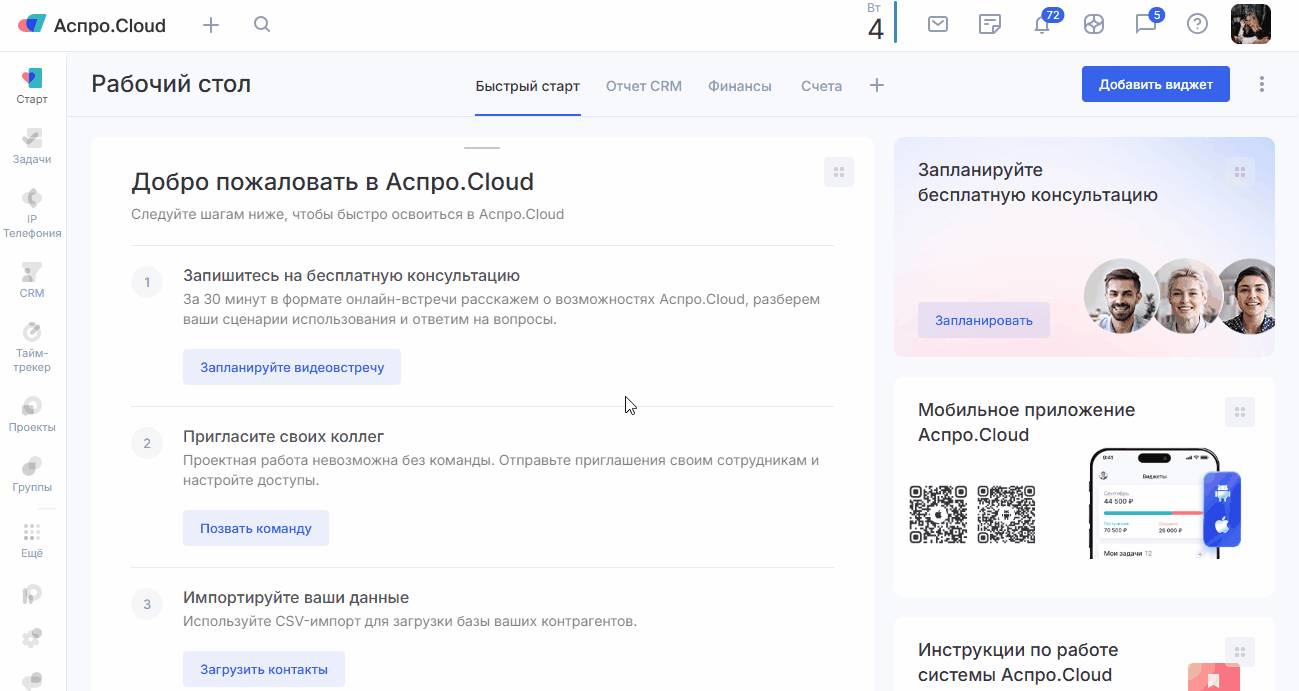Open the help question mark icon
The height and width of the screenshot is (691, 1299).
(x=1197, y=24)
